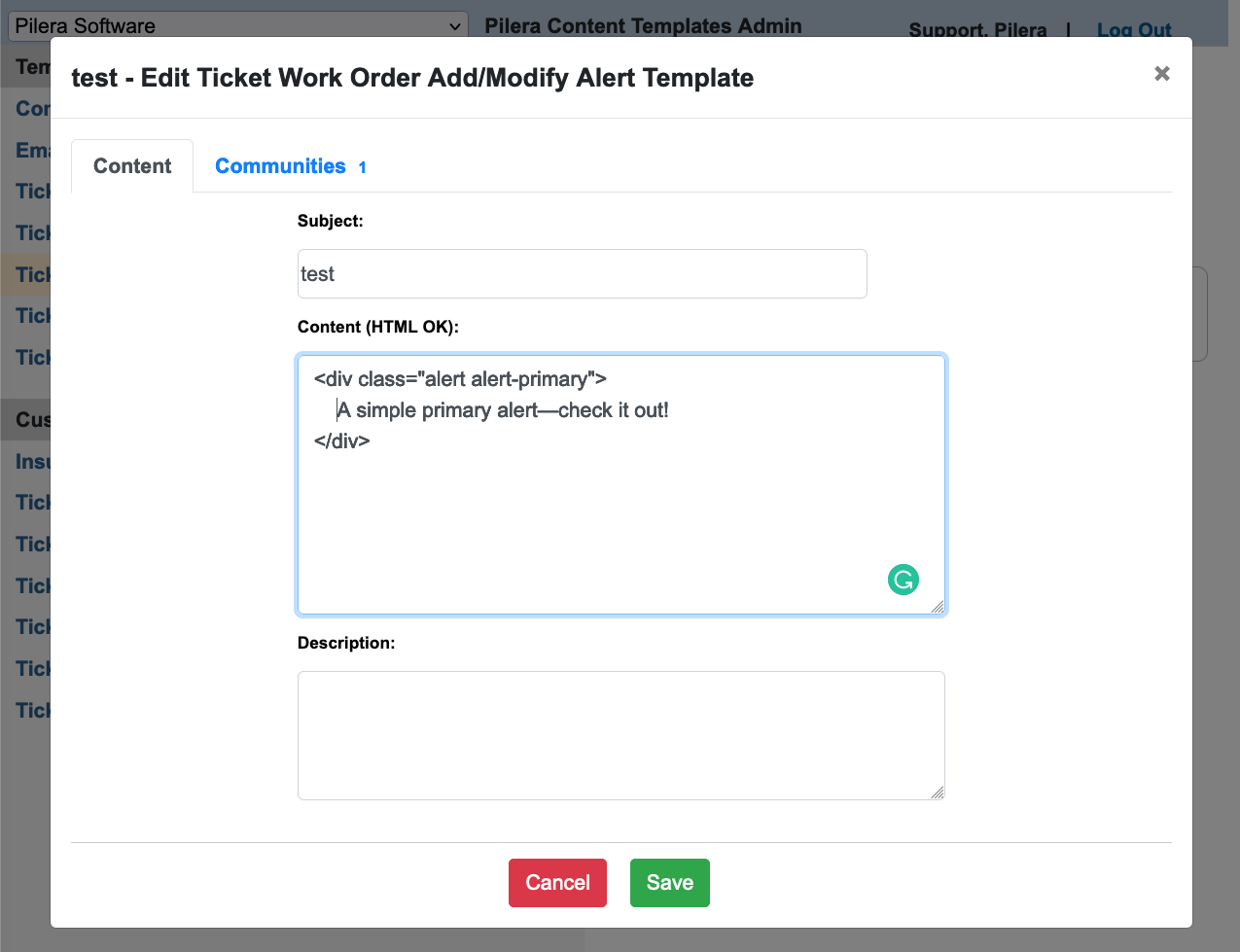Click the Log Out link
Screen dimensions: 1240x952
pos(1134,30)
